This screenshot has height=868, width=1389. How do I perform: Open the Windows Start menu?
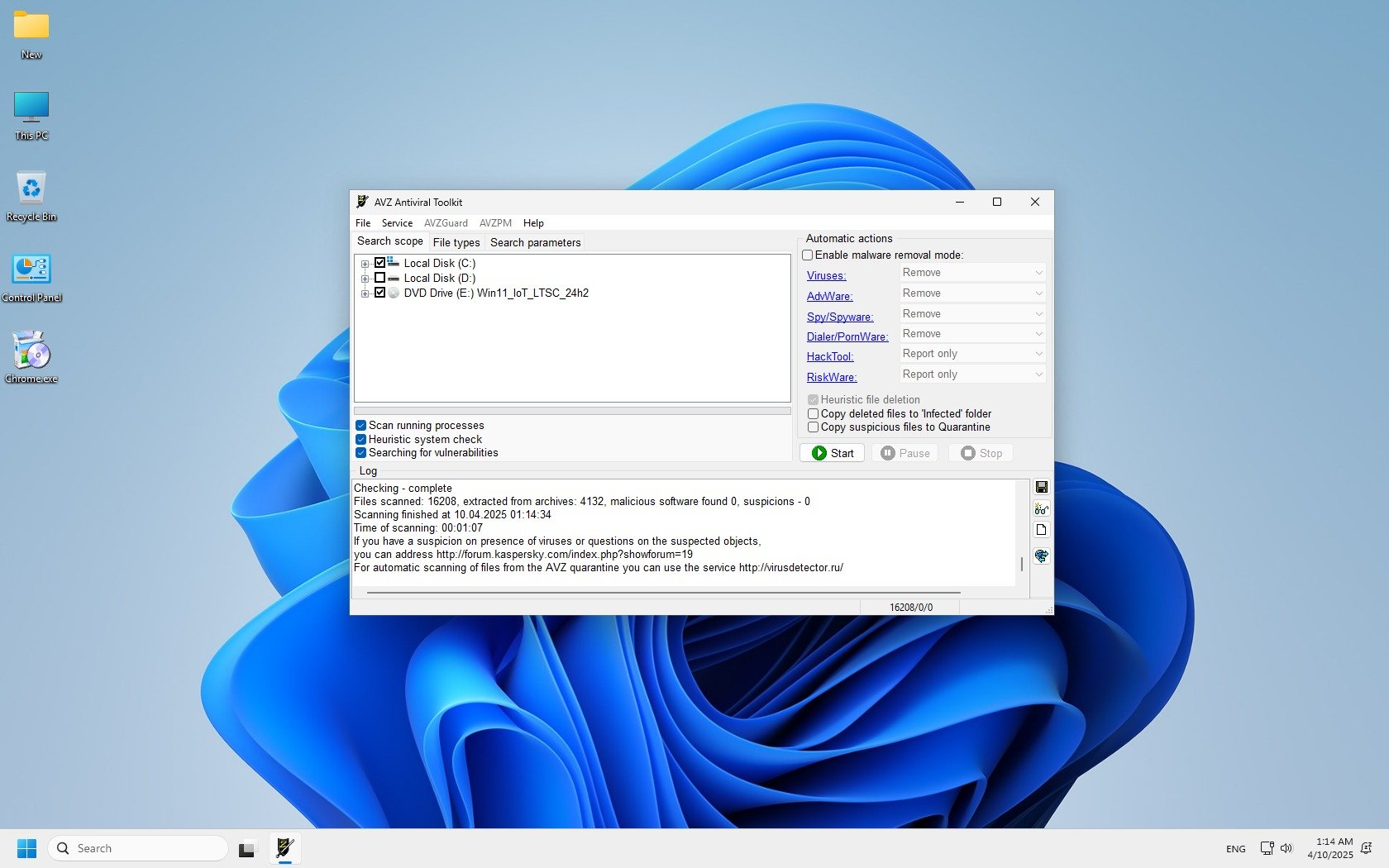tap(26, 848)
